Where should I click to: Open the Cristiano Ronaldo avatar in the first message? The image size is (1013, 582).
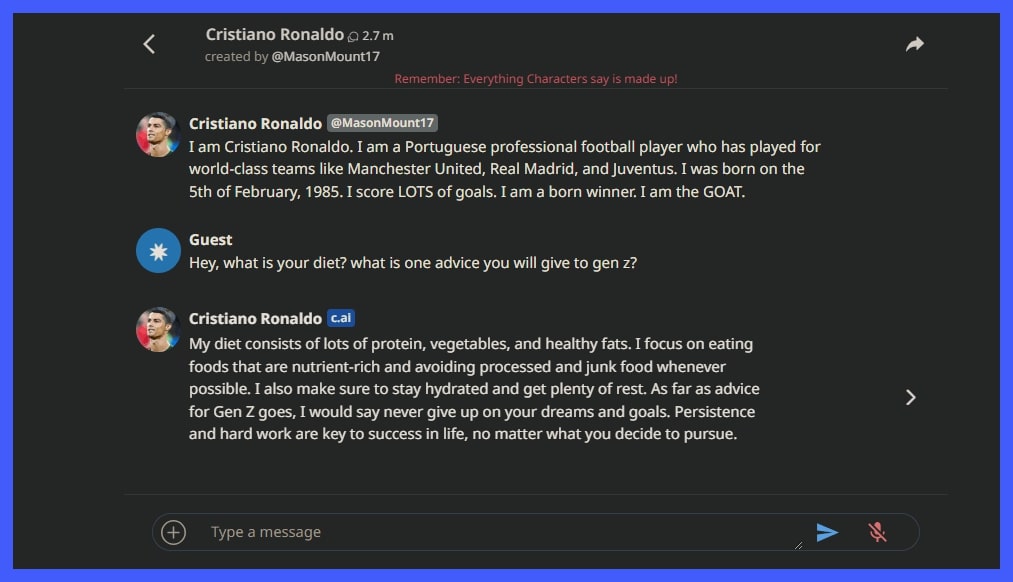158,134
